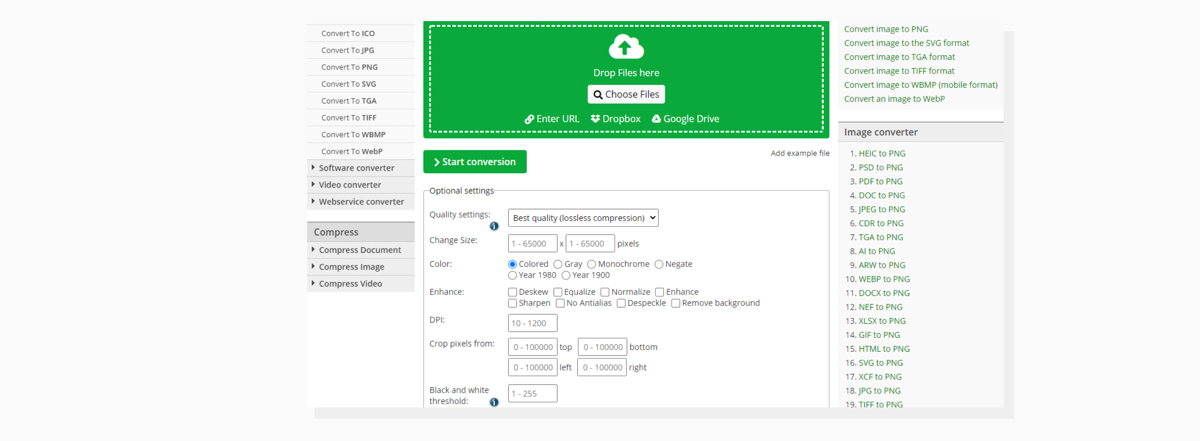Image resolution: width=1200 pixels, height=441 pixels.
Task: Expand the Video converter section
Action: (360, 185)
